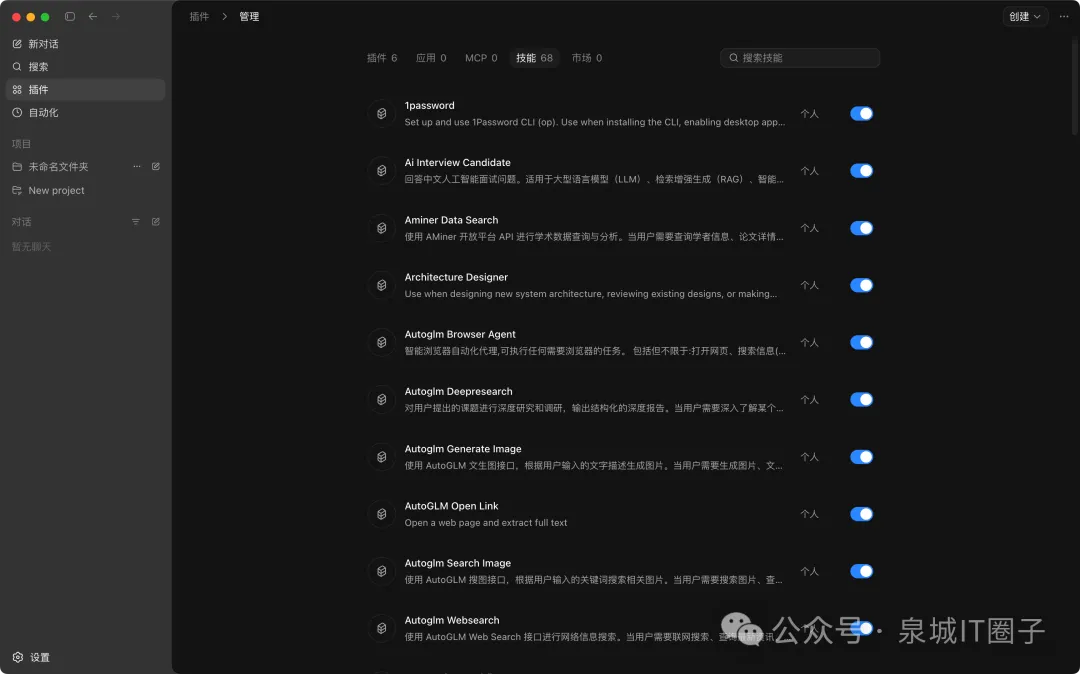
Task: Click the 管理 breadcrumb text
Action: [x=249, y=17]
